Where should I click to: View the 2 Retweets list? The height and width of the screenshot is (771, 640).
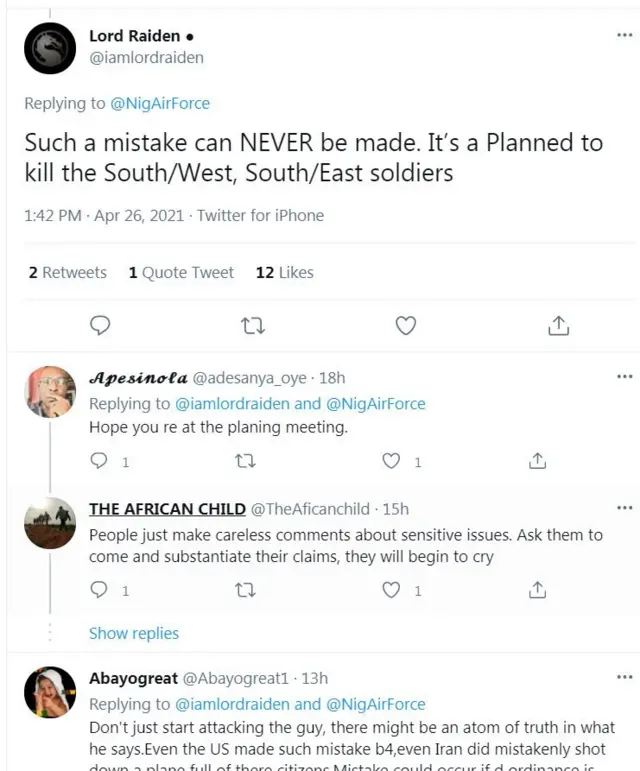point(67,272)
